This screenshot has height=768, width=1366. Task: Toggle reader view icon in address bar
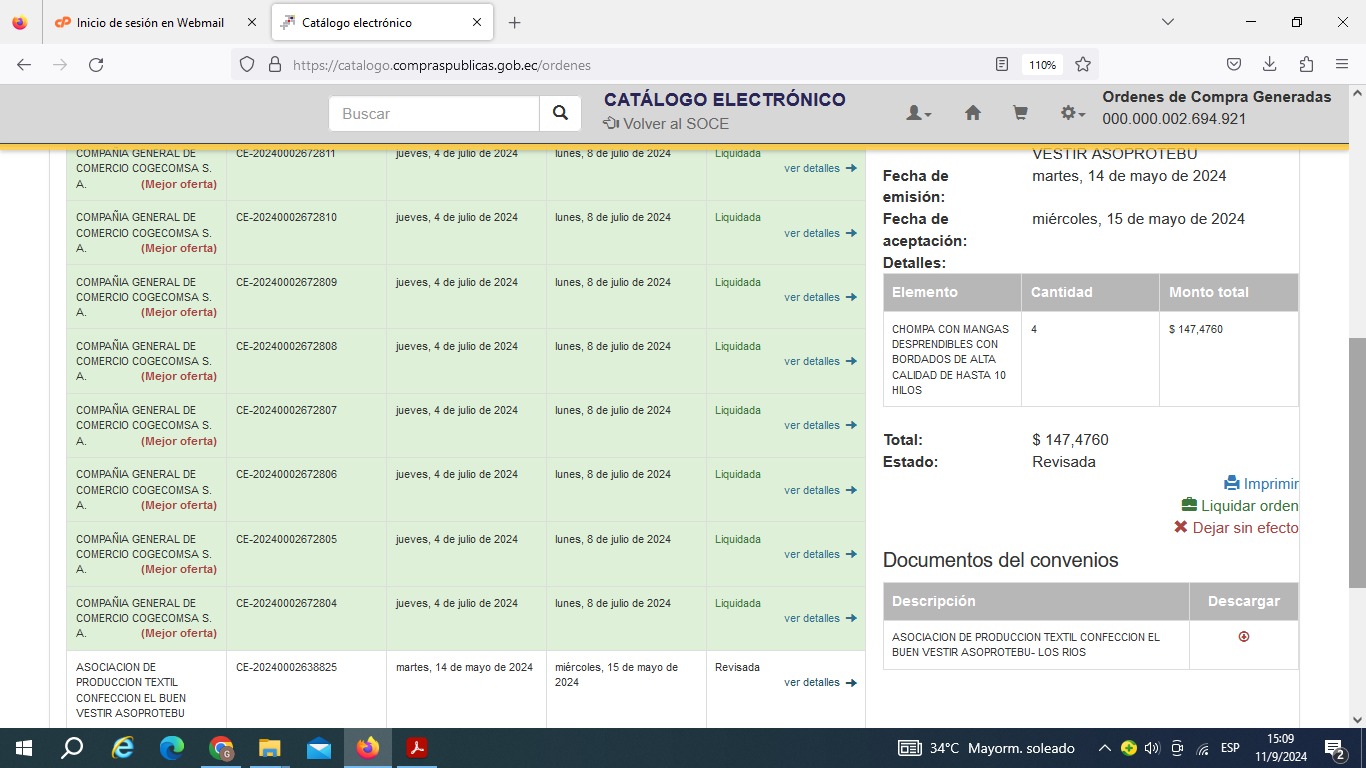pos(1002,65)
